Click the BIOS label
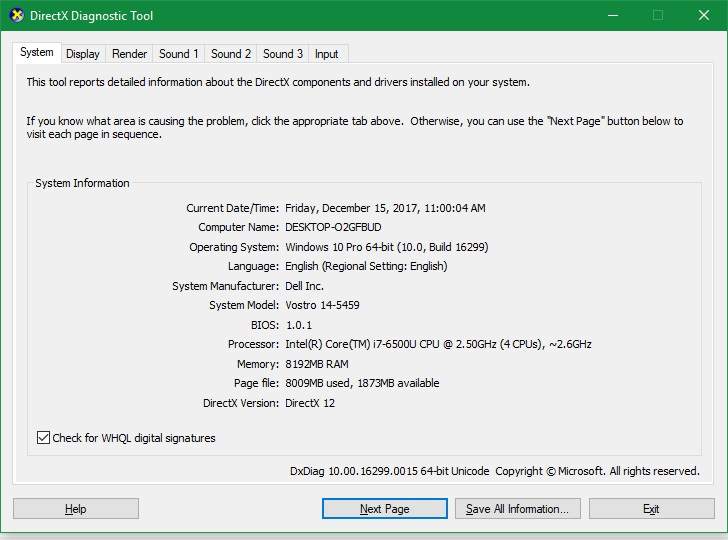 (265, 325)
